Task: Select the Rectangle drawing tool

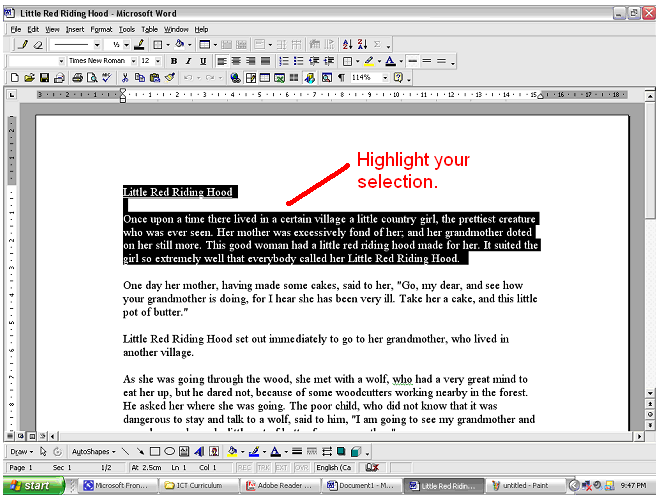Action: coord(155,451)
